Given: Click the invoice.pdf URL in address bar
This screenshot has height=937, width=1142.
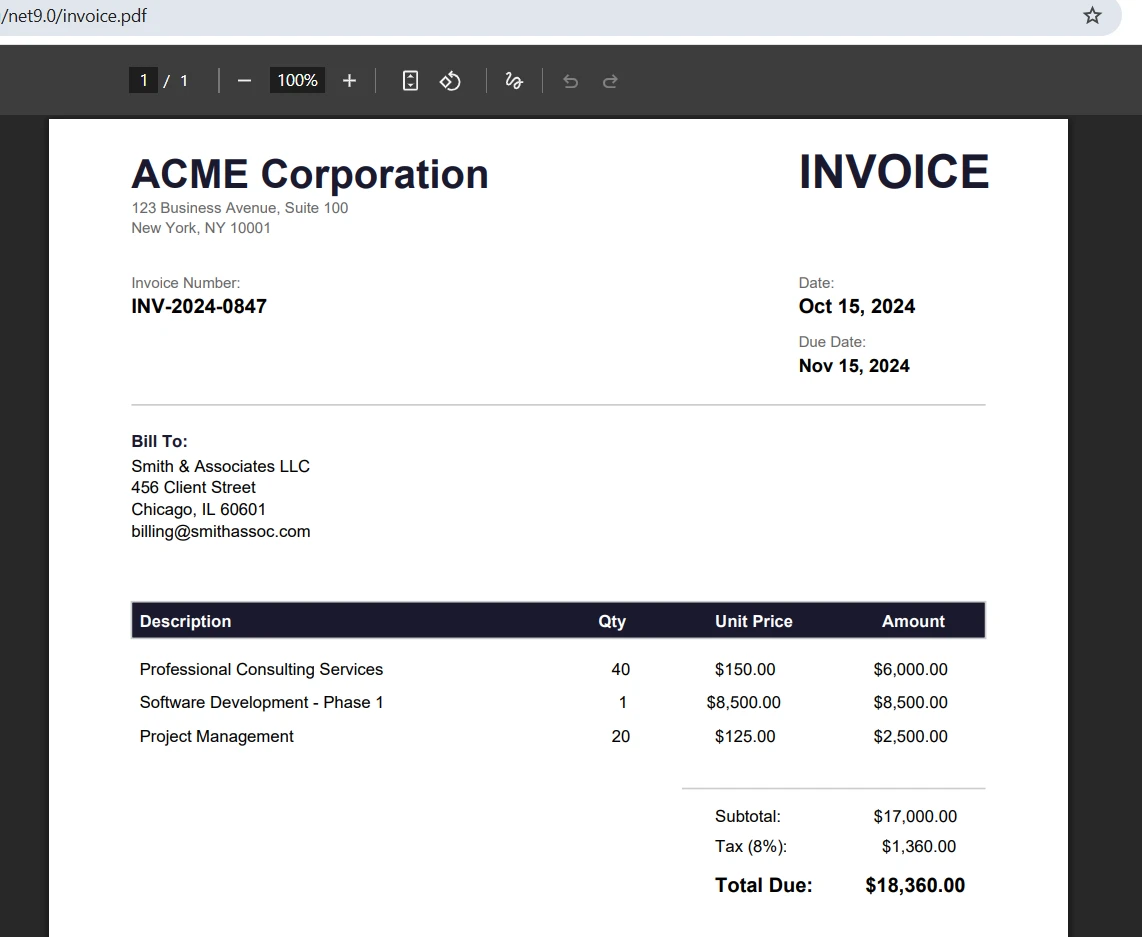Looking at the screenshot, I should click(x=75, y=16).
